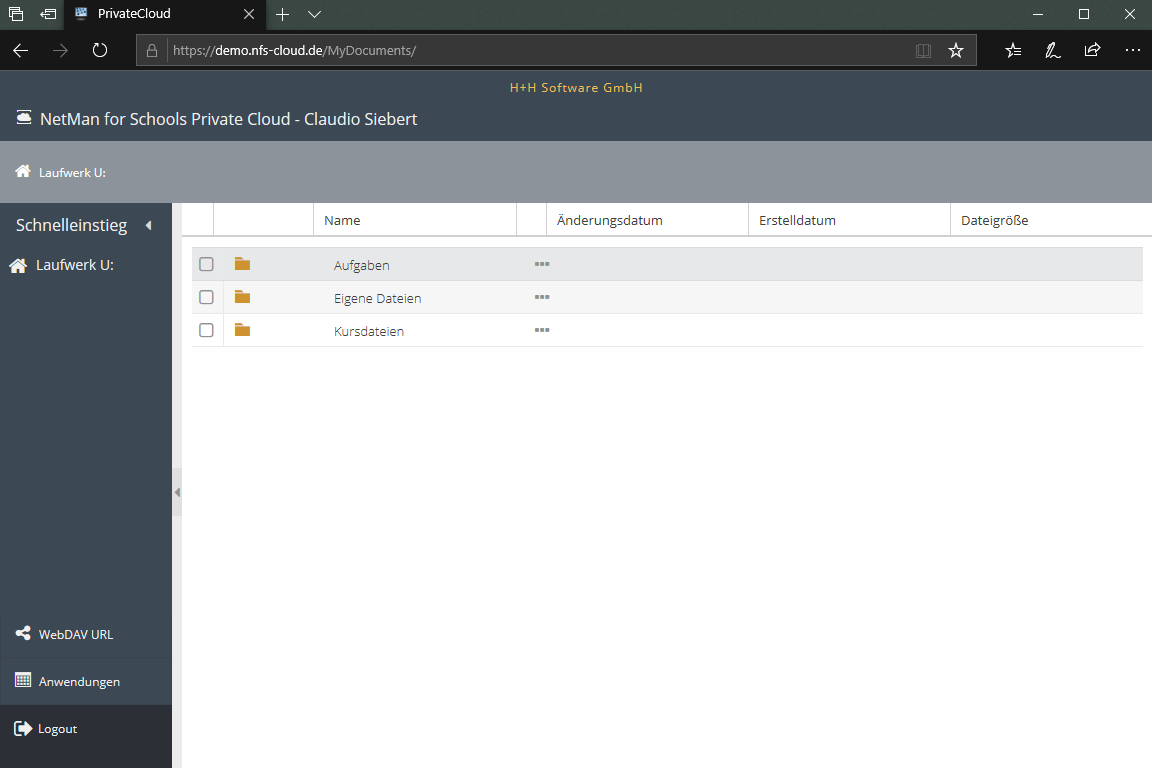Click the padlock site security icon
The image size is (1152, 768).
click(x=152, y=51)
